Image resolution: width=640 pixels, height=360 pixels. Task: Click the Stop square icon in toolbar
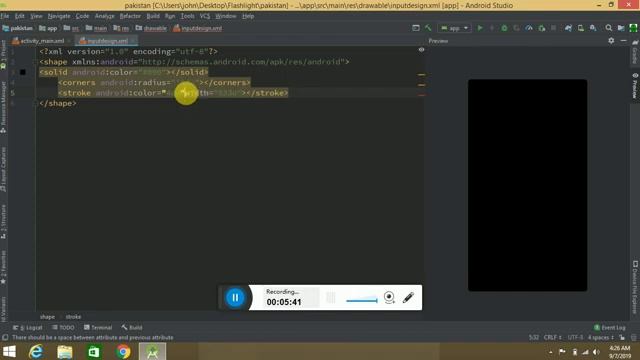(x=553, y=28)
